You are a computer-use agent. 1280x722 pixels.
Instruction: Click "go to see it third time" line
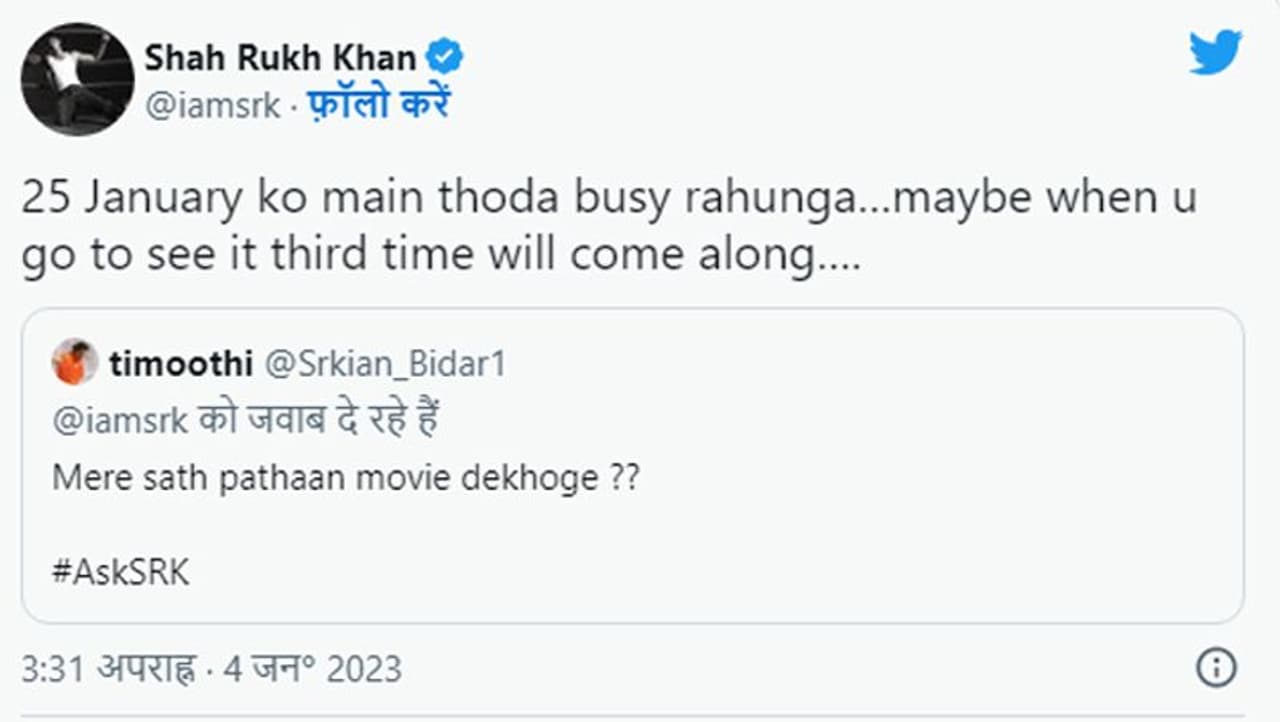click(250, 256)
